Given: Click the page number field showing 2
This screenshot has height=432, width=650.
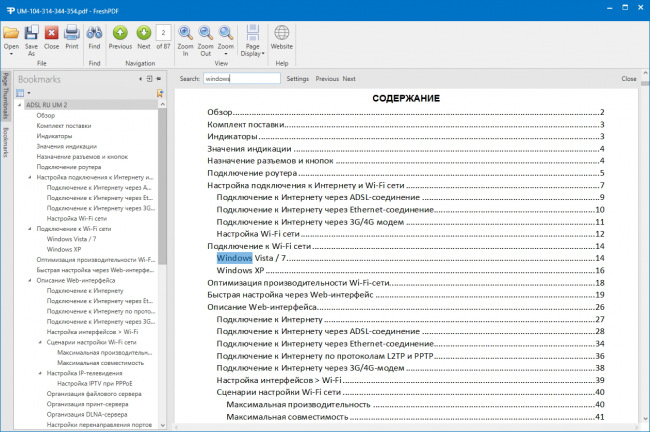Looking at the screenshot, I should pos(163,33).
